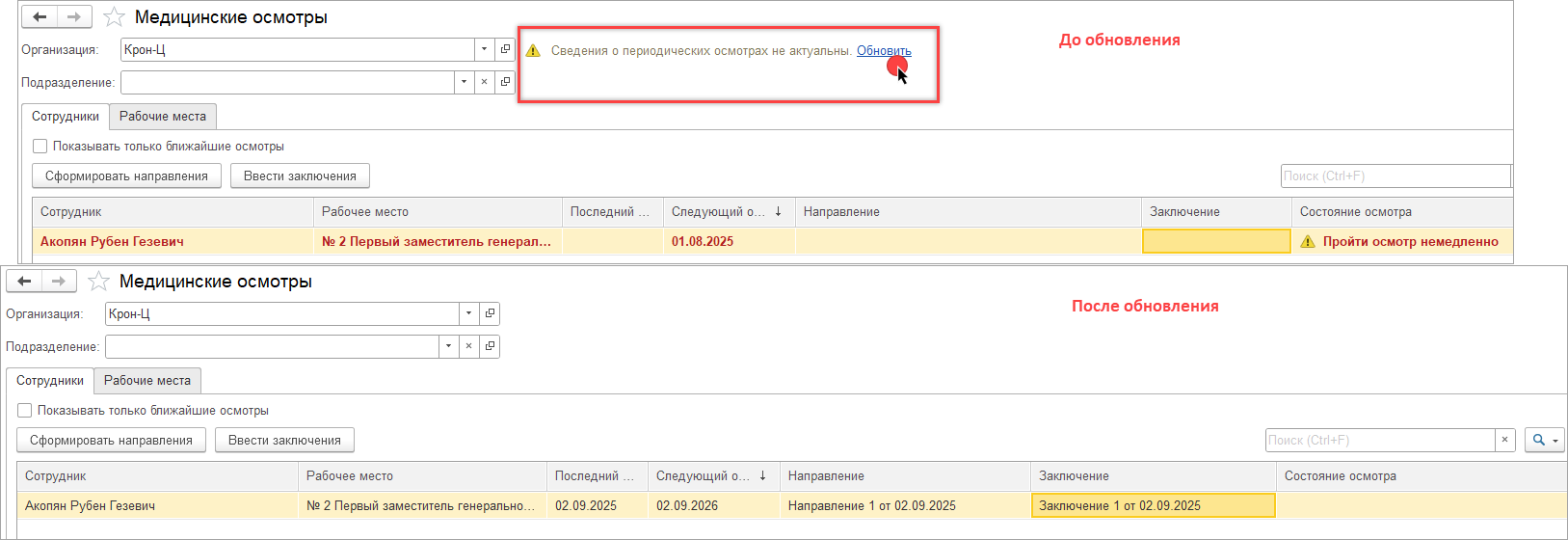Select last exam date cell 02.09.2025

click(598, 505)
